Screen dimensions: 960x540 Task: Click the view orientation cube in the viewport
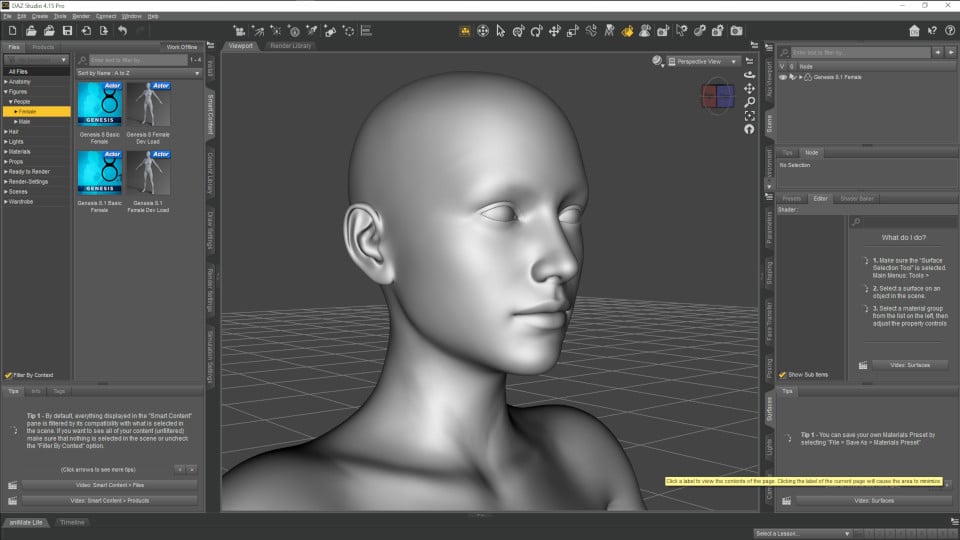[x=718, y=97]
